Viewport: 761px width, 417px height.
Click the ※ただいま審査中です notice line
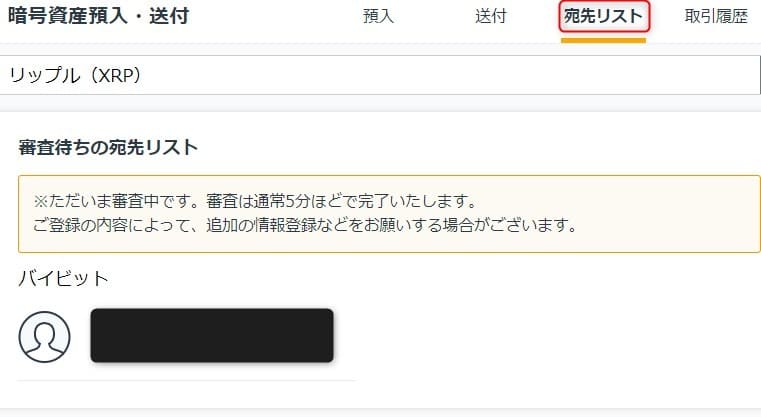point(255,201)
